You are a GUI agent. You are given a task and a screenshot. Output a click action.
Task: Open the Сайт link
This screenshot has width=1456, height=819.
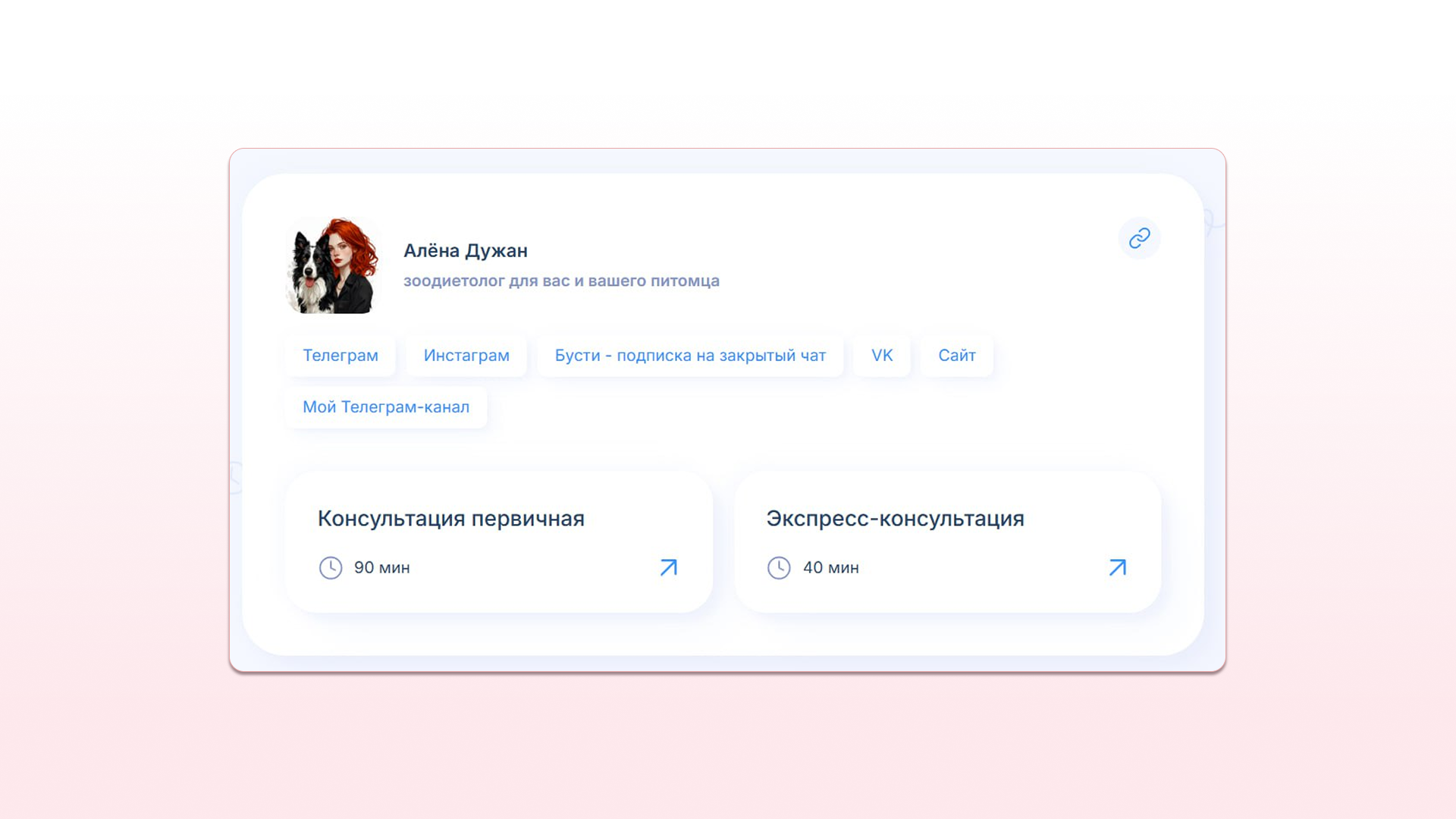coord(957,356)
